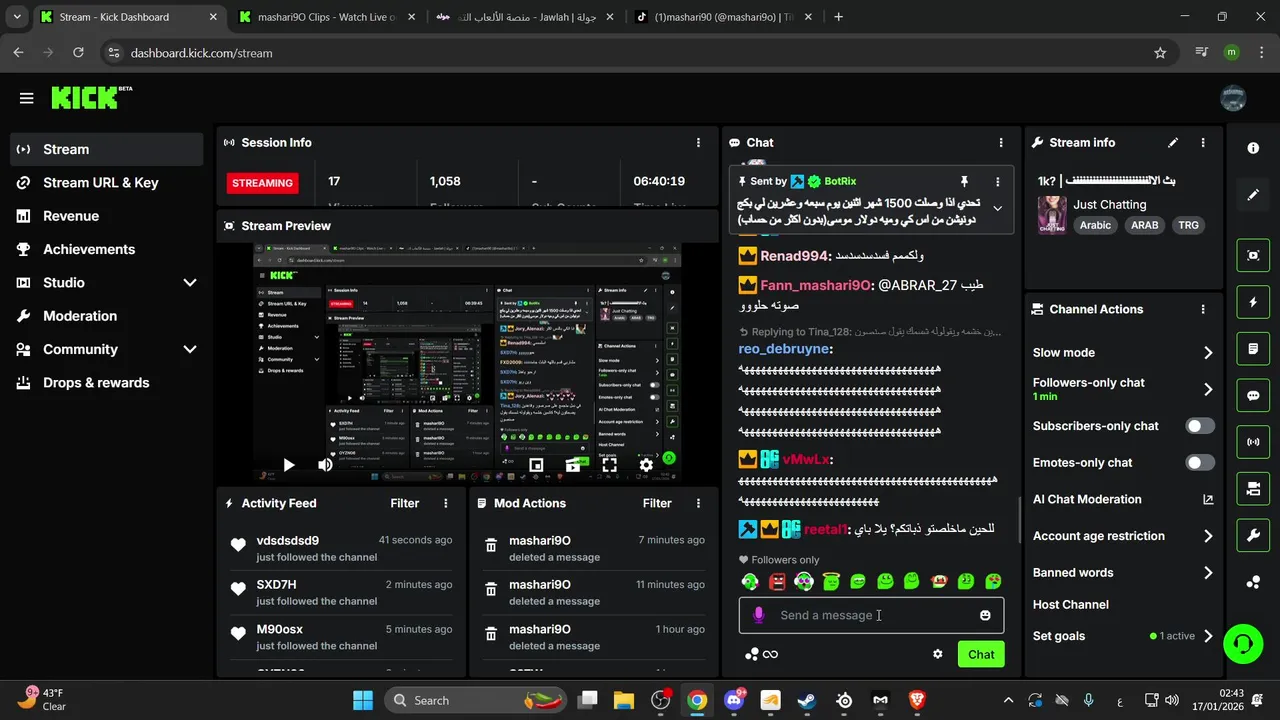
Task: Open stream preview settings gear
Action: (x=646, y=465)
